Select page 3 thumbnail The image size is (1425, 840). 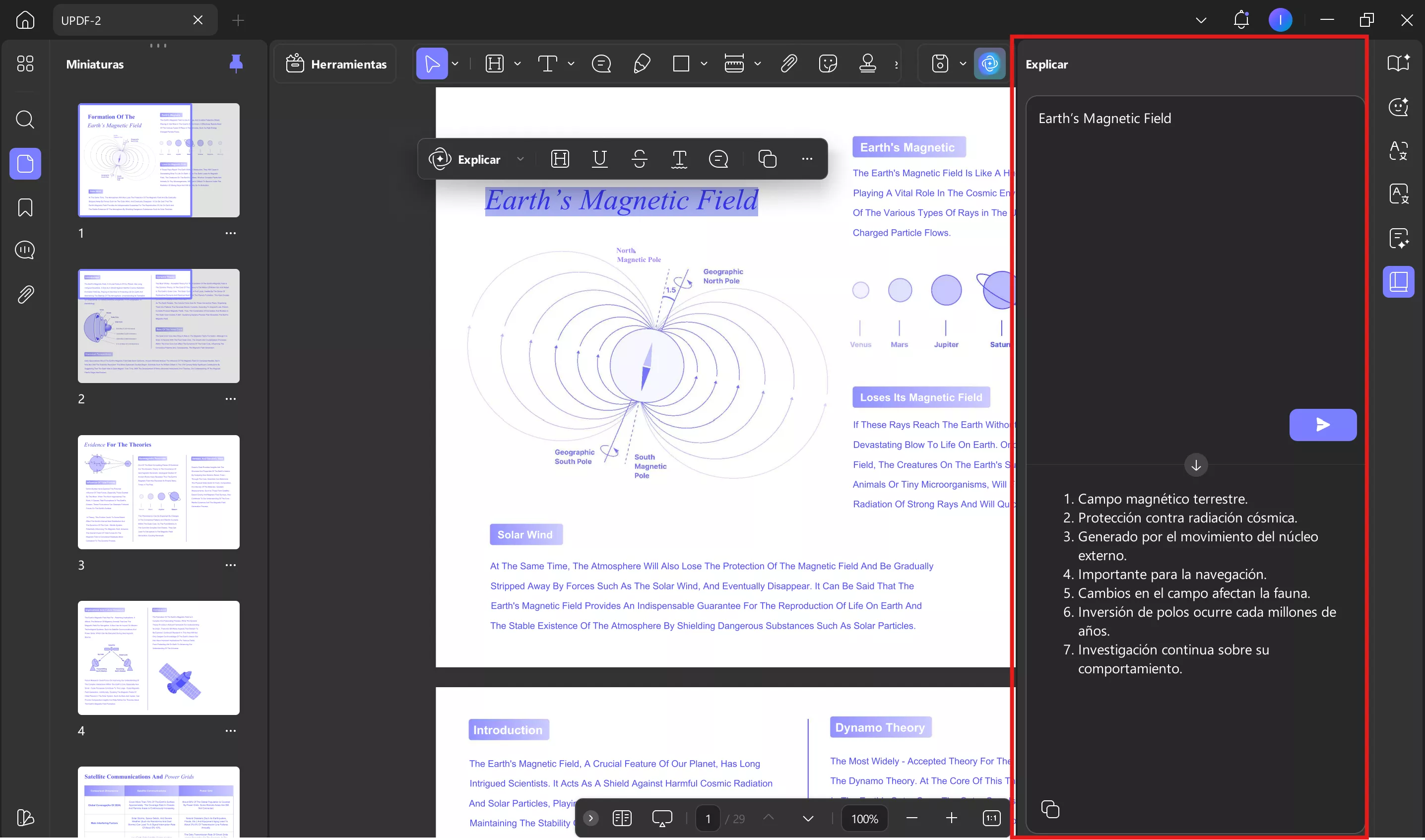click(x=158, y=492)
